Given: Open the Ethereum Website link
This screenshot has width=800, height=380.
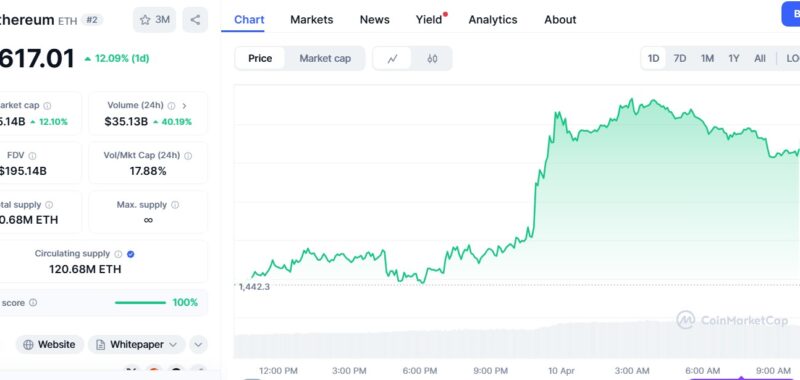Looking at the screenshot, I should click(49, 345).
